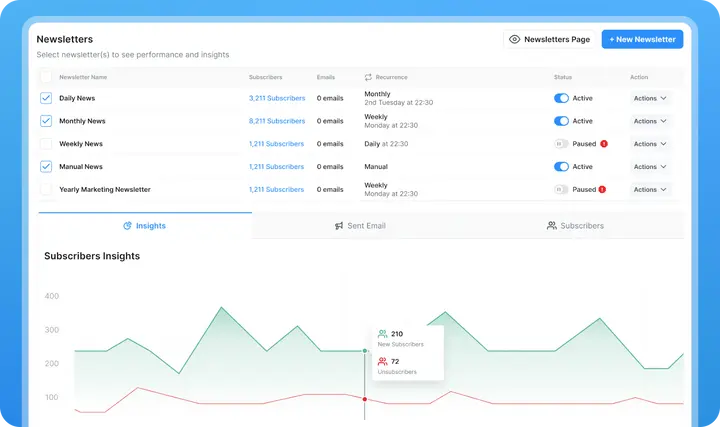The height and width of the screenshot is (427, 720).
Task: Click the red alert badge on Yearly Marketing Newsletter
Action: tap(602, 189)
